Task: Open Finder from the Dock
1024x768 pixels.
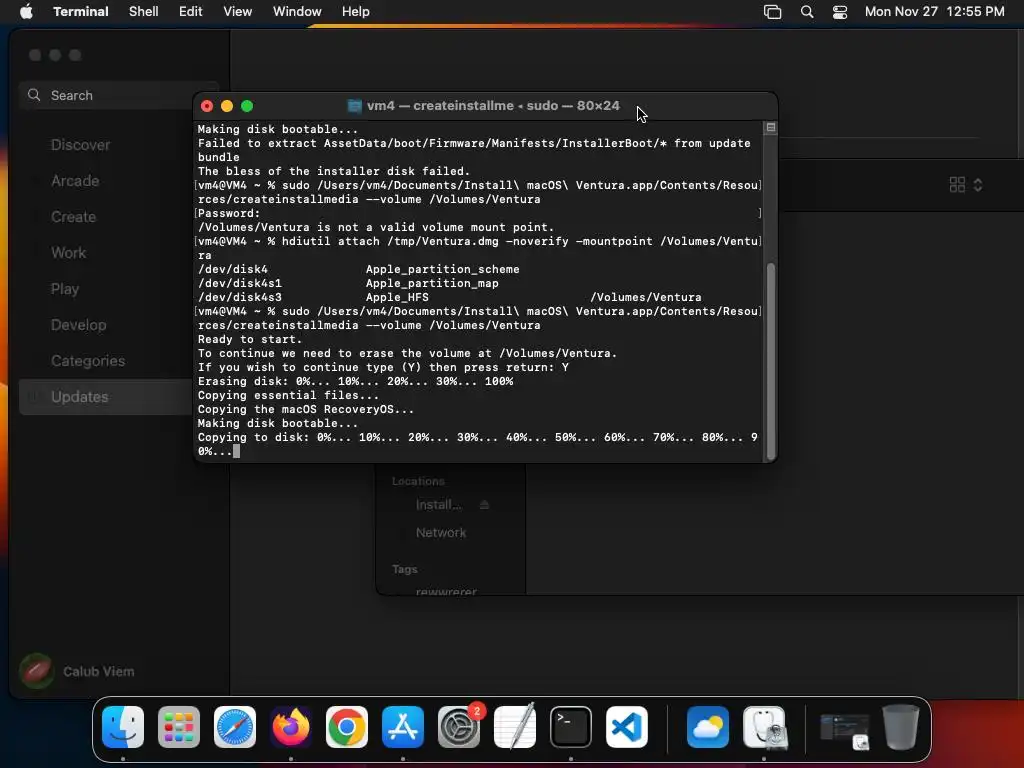Action: pyautogui.click(x=123, y=727)
